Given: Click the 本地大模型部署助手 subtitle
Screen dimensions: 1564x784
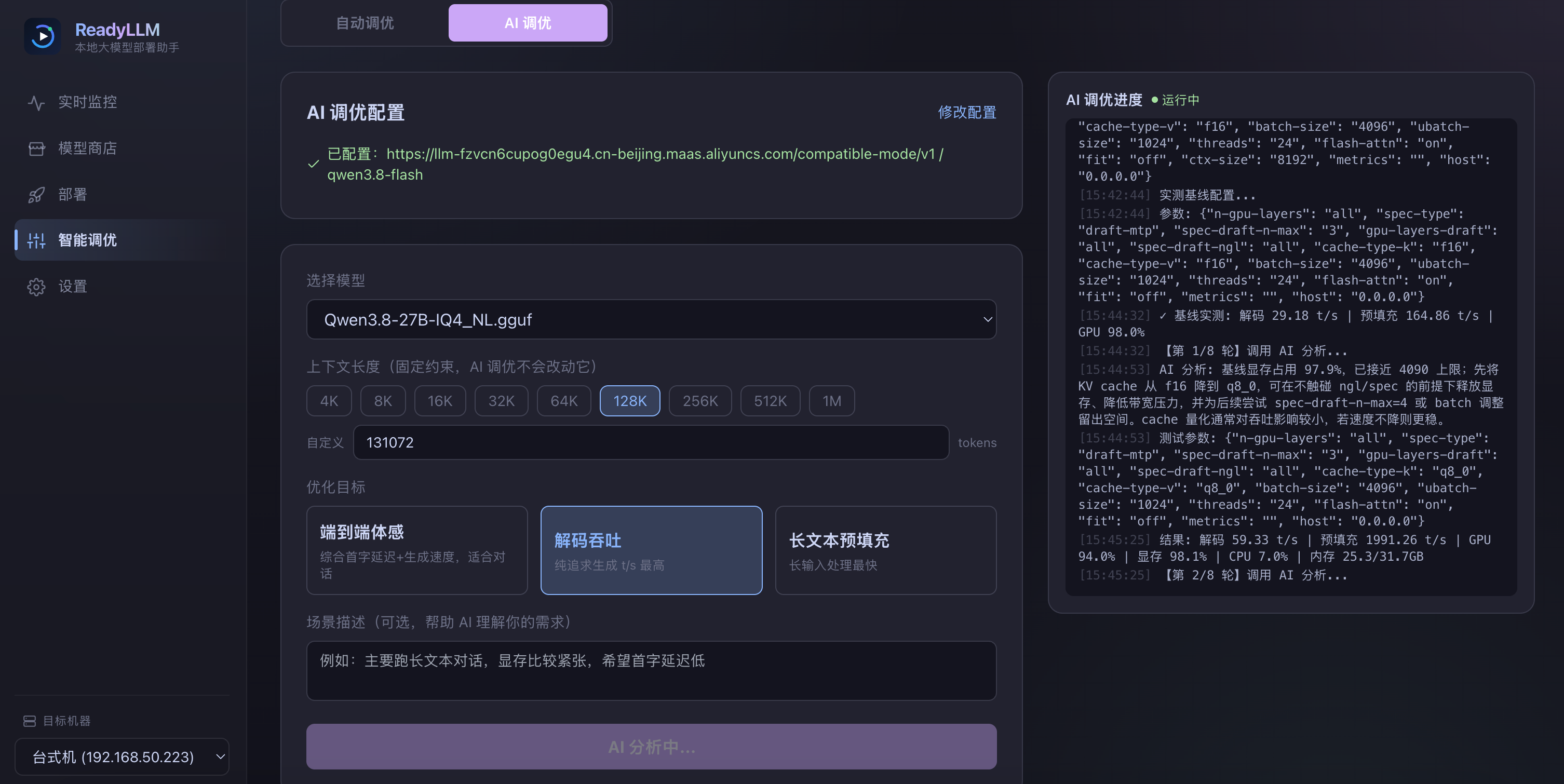Looking at the screenshot, I should coord(127,47).
